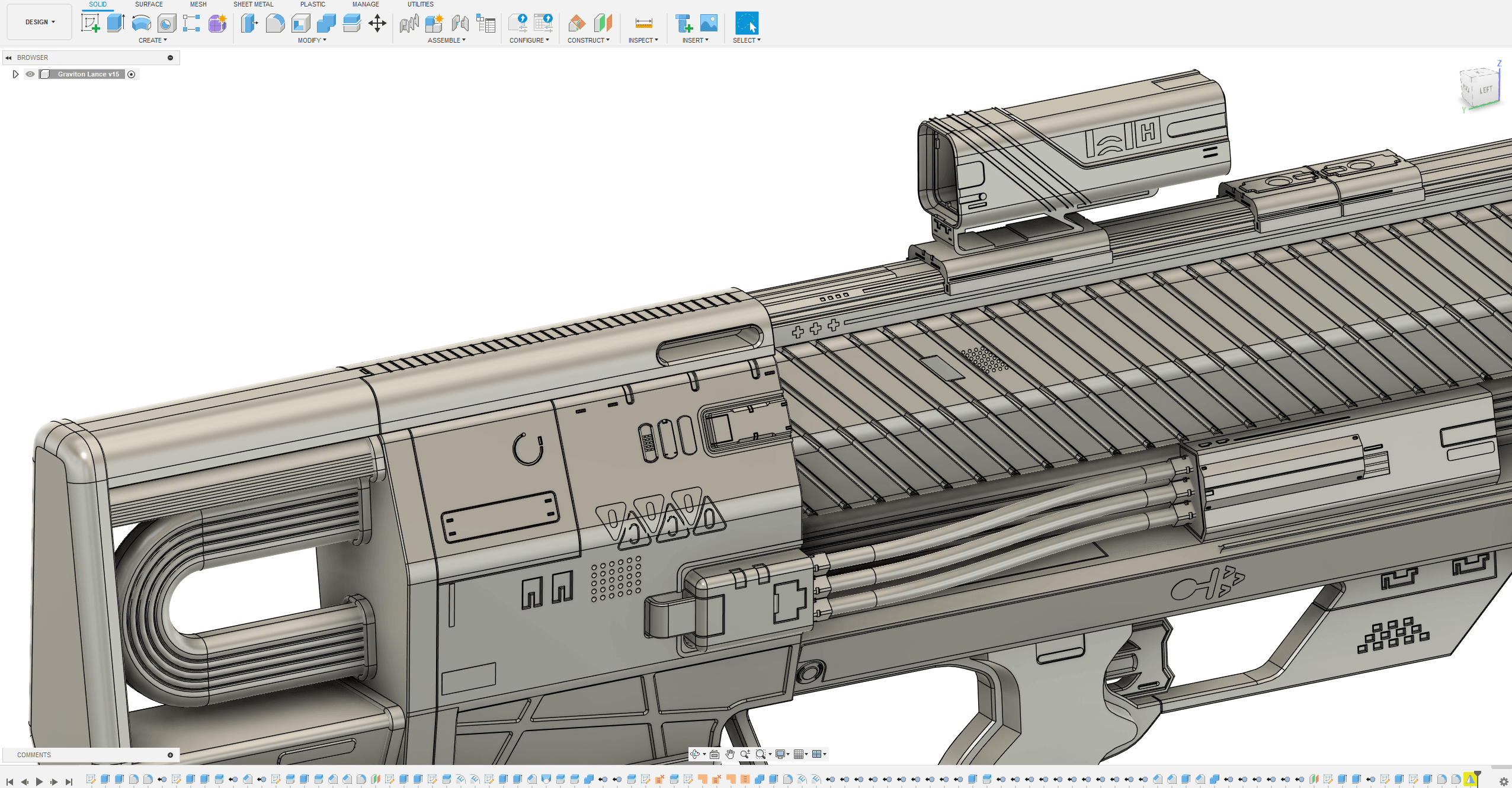The height and width of the screenshot is (788, 1512).
Task: Select the New Component tool
Action: (434, 24)
